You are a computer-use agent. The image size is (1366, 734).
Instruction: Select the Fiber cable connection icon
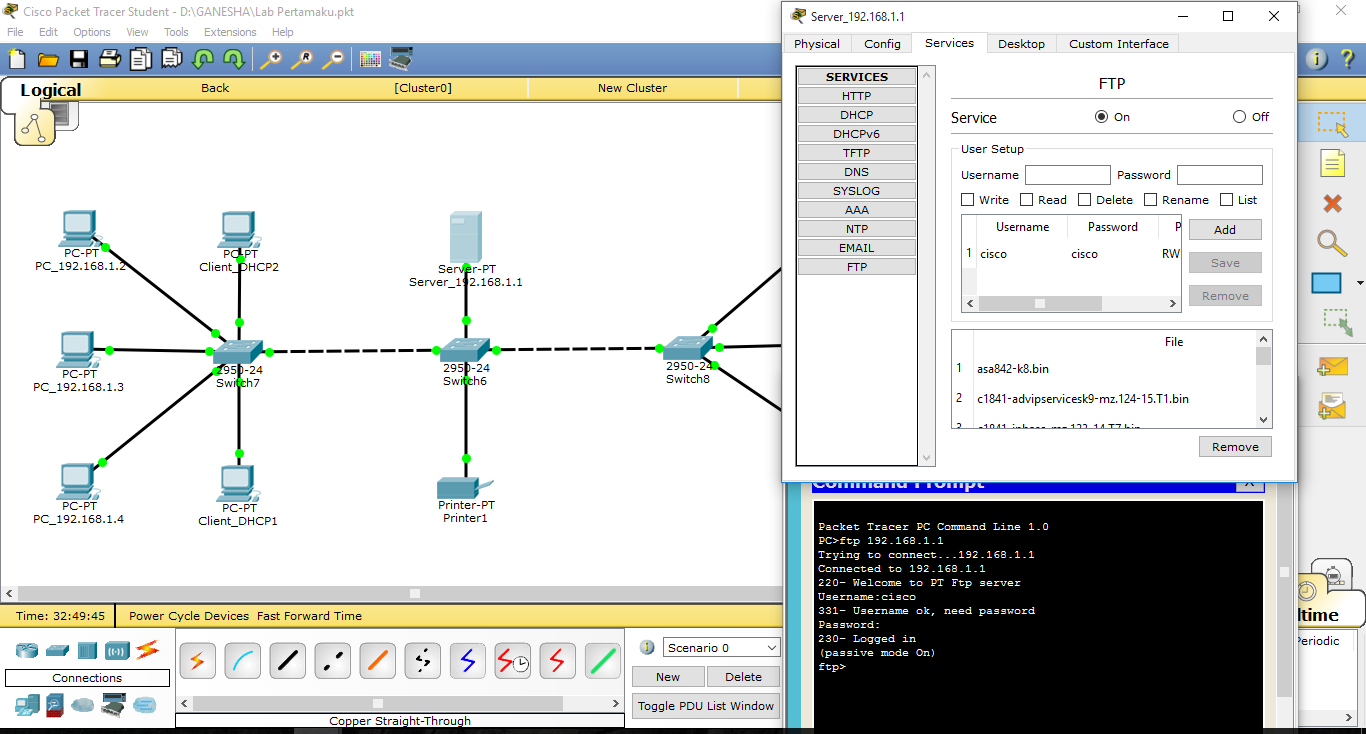pos(377,660)
